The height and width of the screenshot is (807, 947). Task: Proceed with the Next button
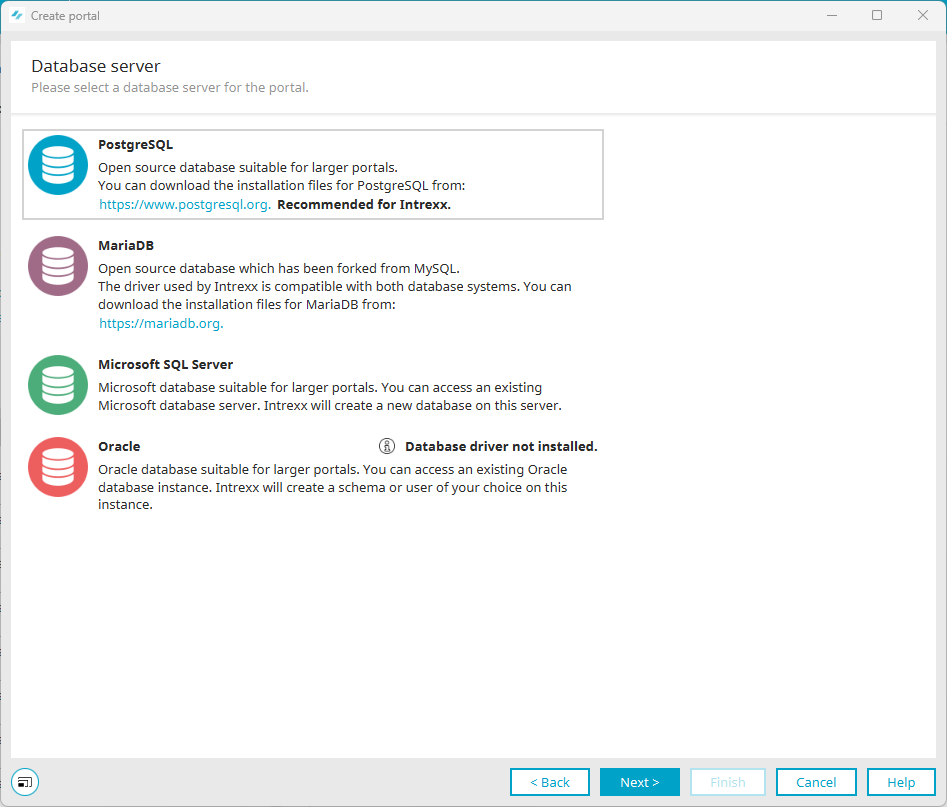640,782
